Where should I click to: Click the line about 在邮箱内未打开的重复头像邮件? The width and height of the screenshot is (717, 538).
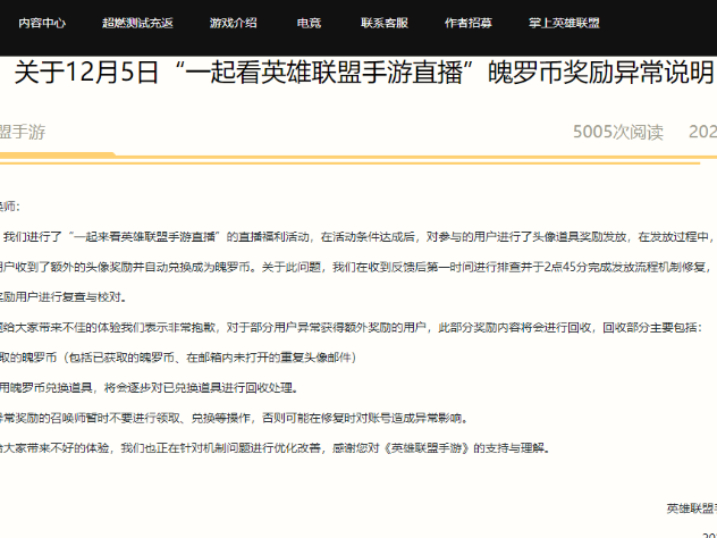click(x=178, y=357)
